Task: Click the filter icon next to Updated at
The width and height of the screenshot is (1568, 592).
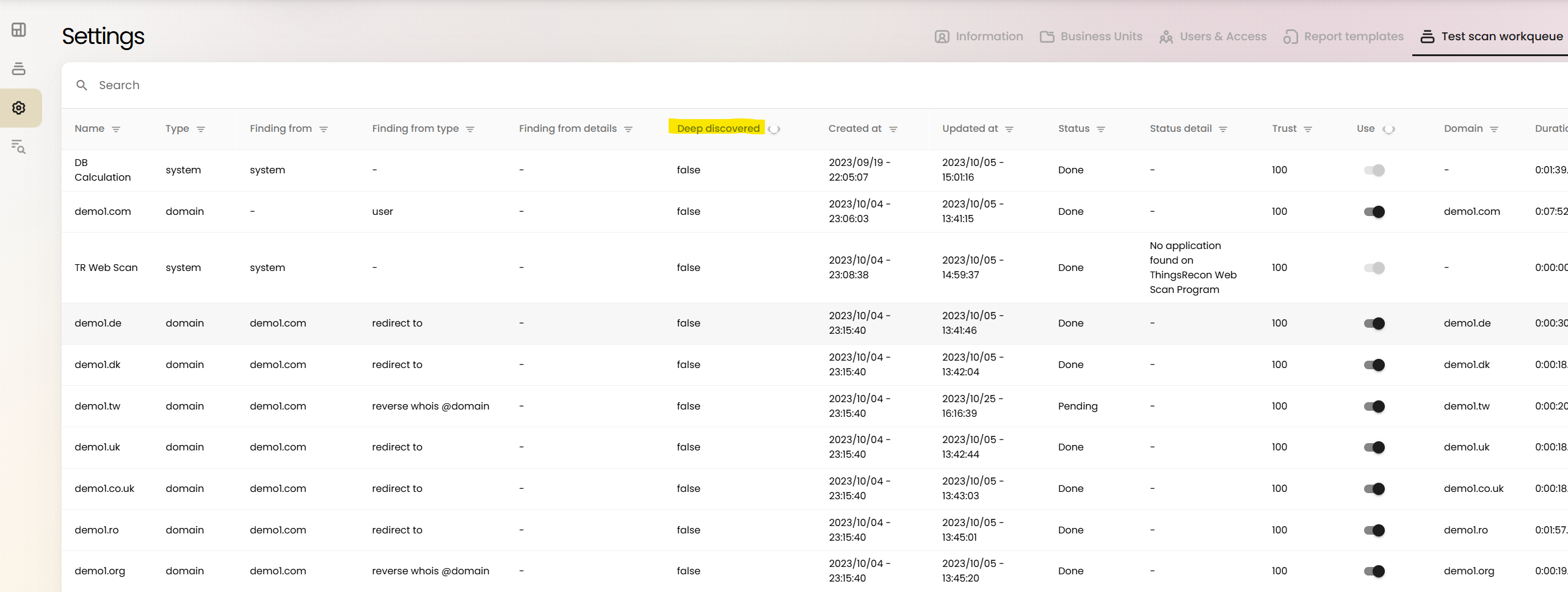Action: (1009, 129)
